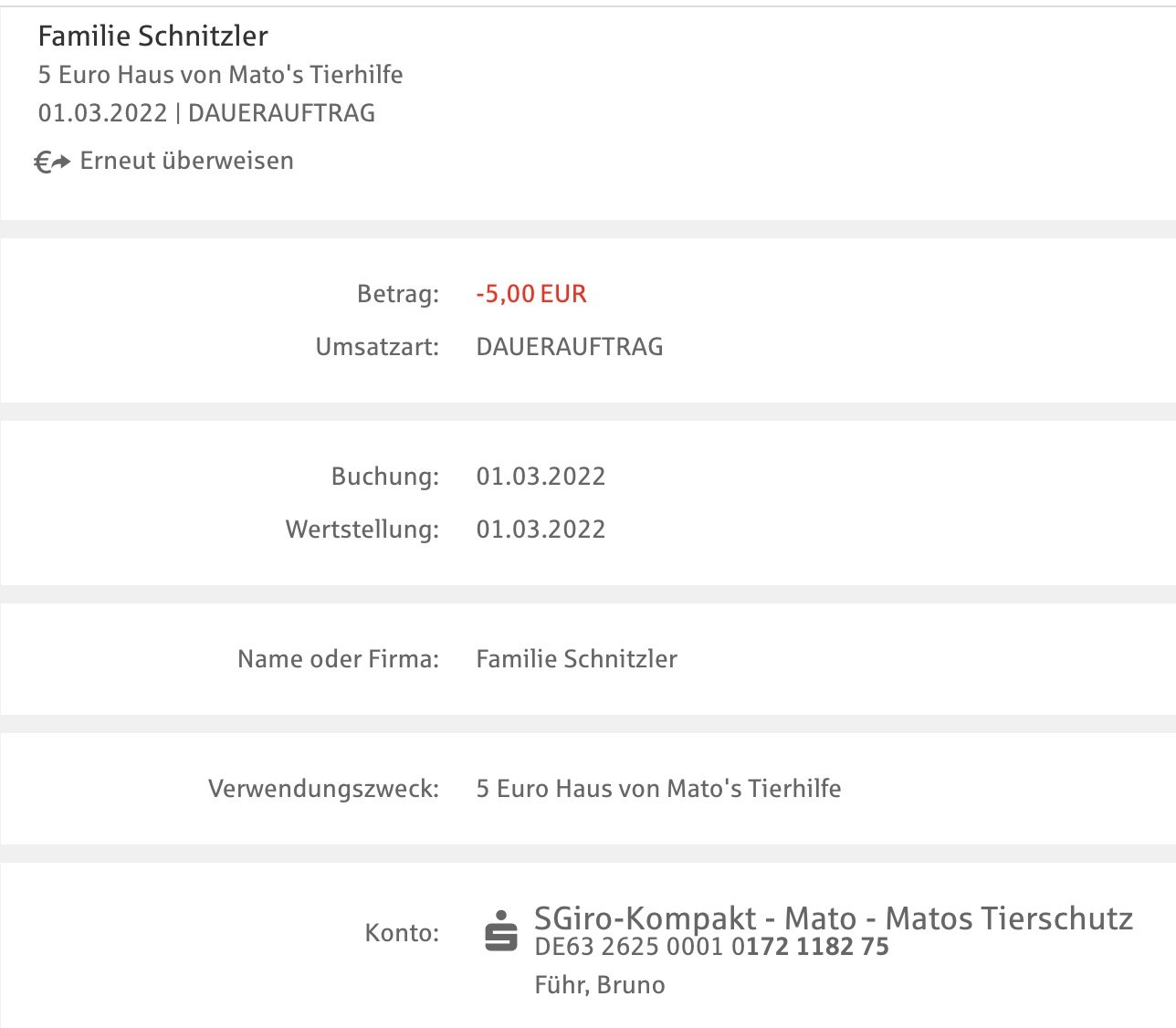Click account holder name Führ, Bruno
Image resolution: width=1176 pixels, height=1028 pixels.
click(600, 985)
